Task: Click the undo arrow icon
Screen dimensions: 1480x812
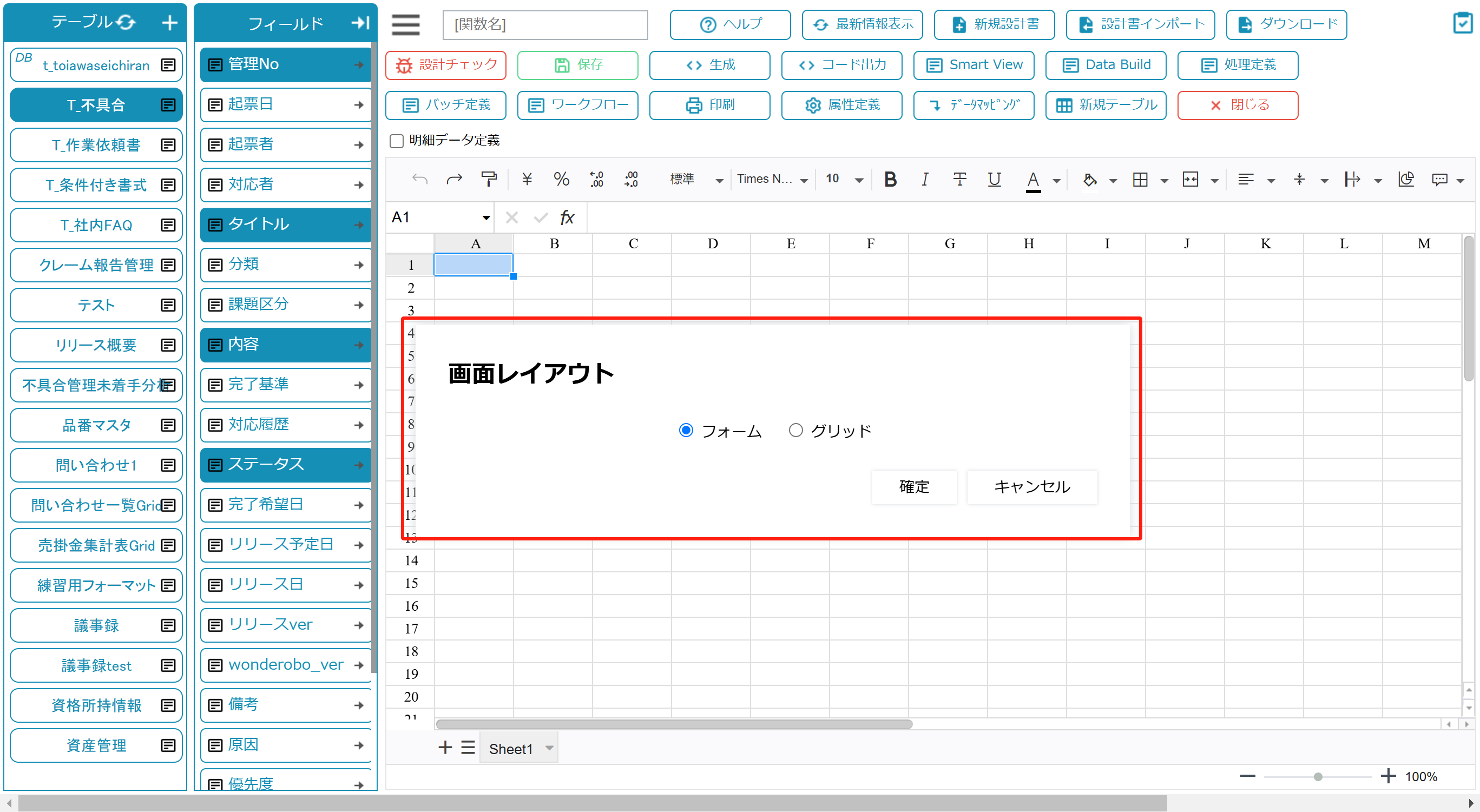Action: [420, 180]
